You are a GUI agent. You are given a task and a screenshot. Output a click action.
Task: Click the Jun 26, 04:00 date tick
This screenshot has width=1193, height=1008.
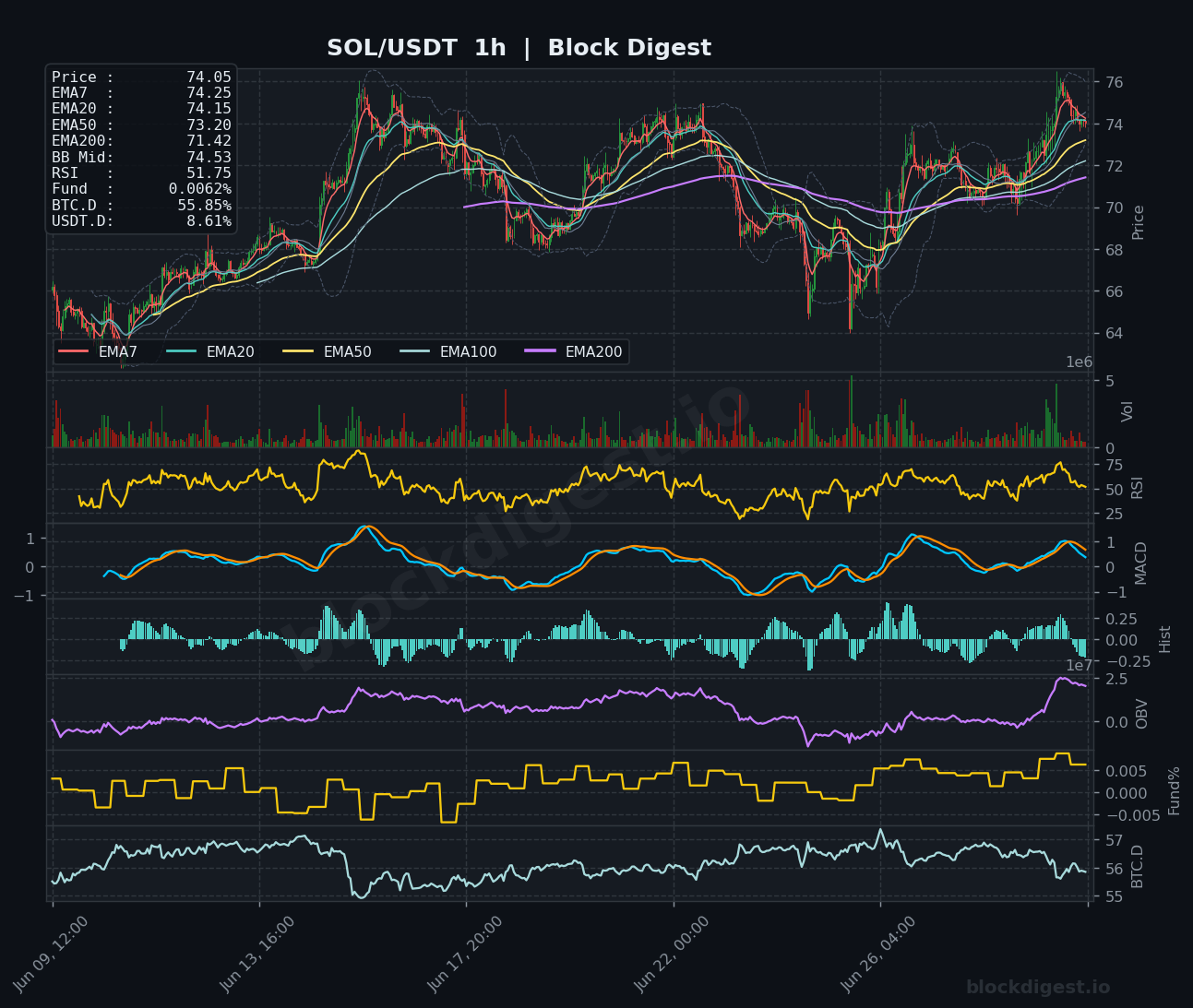click(879, 954)
